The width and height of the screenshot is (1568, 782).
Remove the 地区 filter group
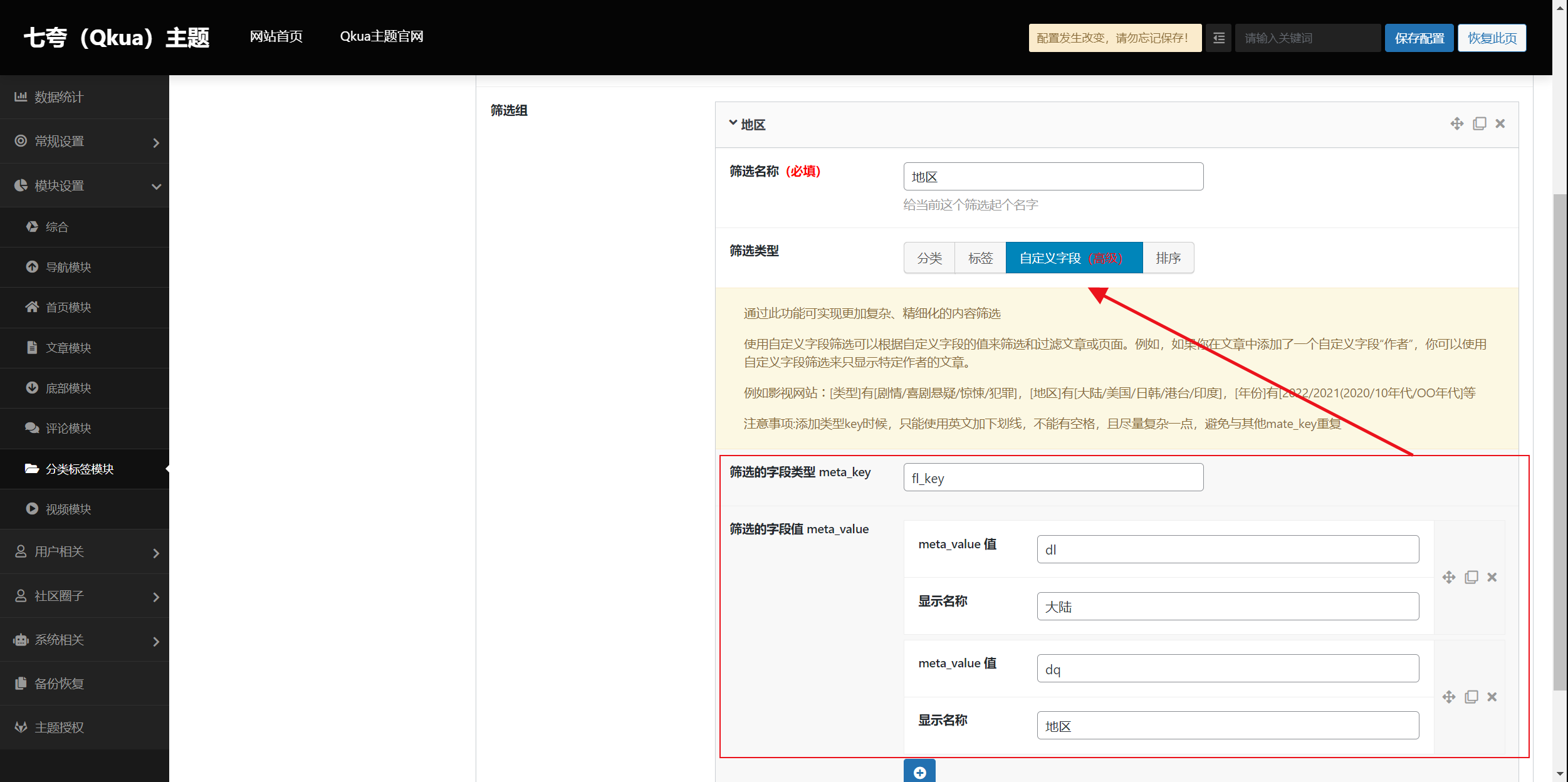point(1500,123)
